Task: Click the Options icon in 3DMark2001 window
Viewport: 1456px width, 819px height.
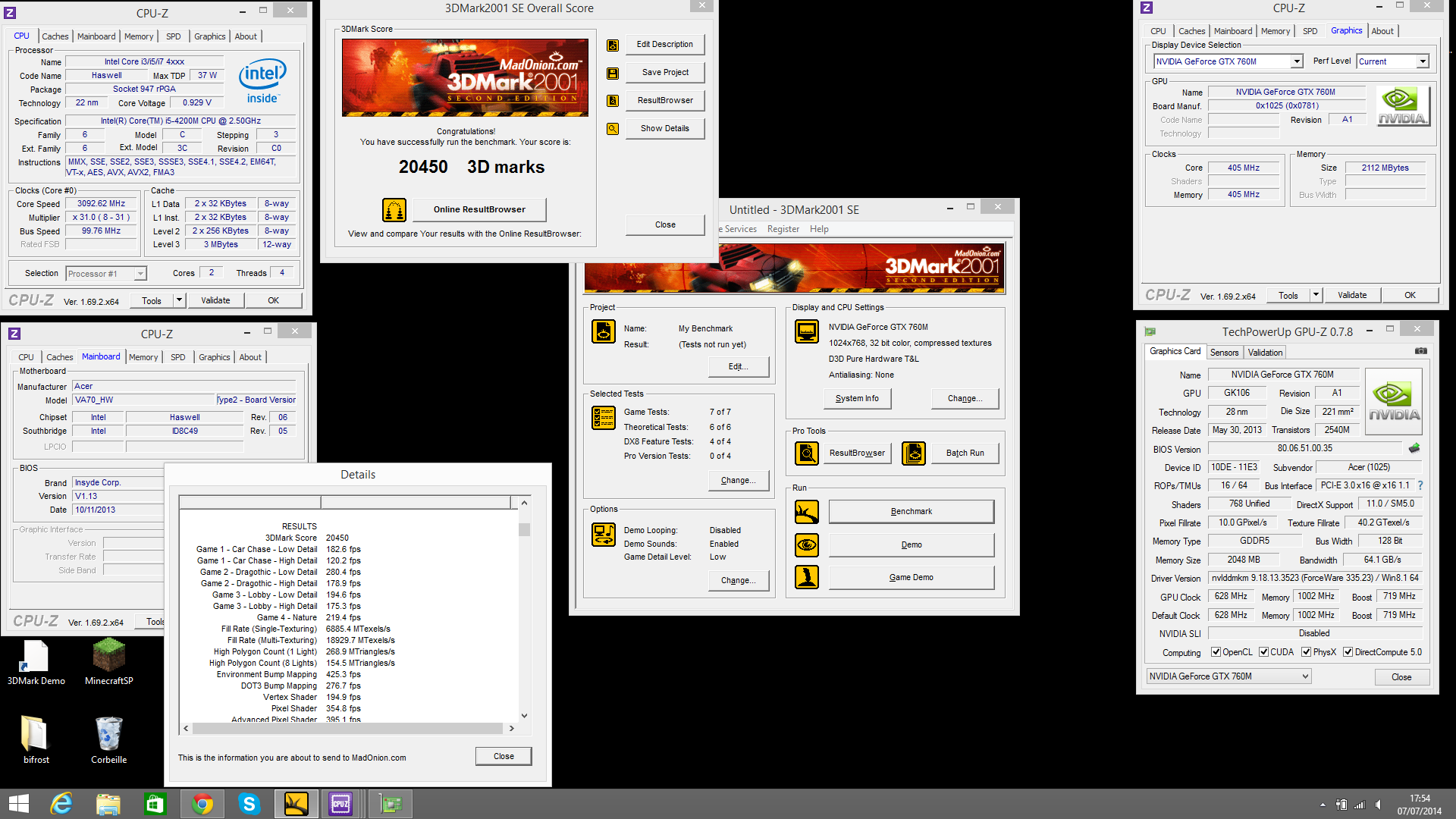Action: click(x=604, y=535)
